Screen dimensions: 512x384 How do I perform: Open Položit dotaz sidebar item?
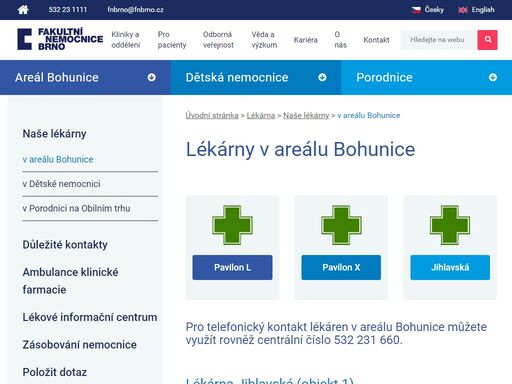pos(55,372)
